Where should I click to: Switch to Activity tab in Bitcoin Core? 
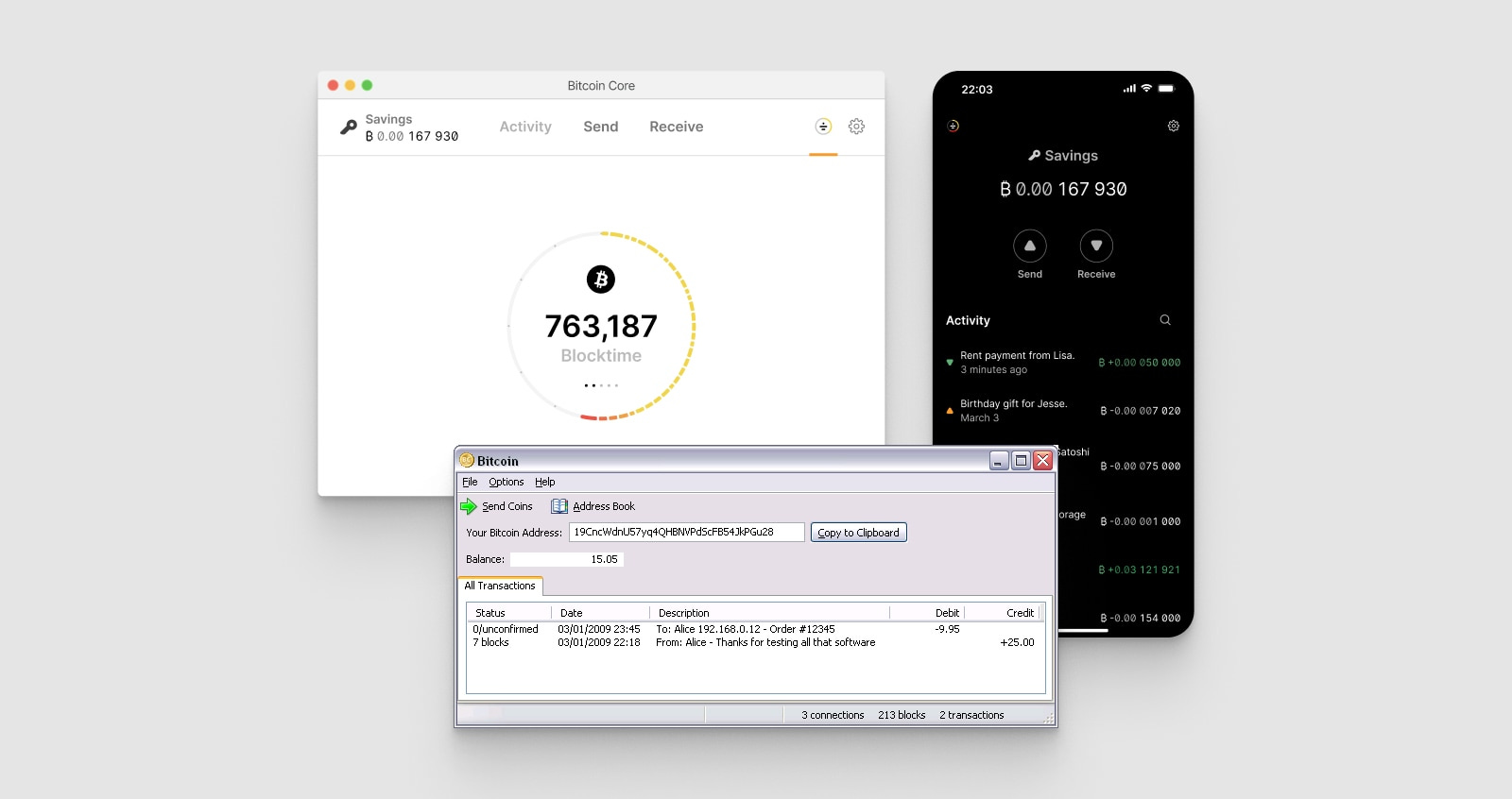coord(525,127)
